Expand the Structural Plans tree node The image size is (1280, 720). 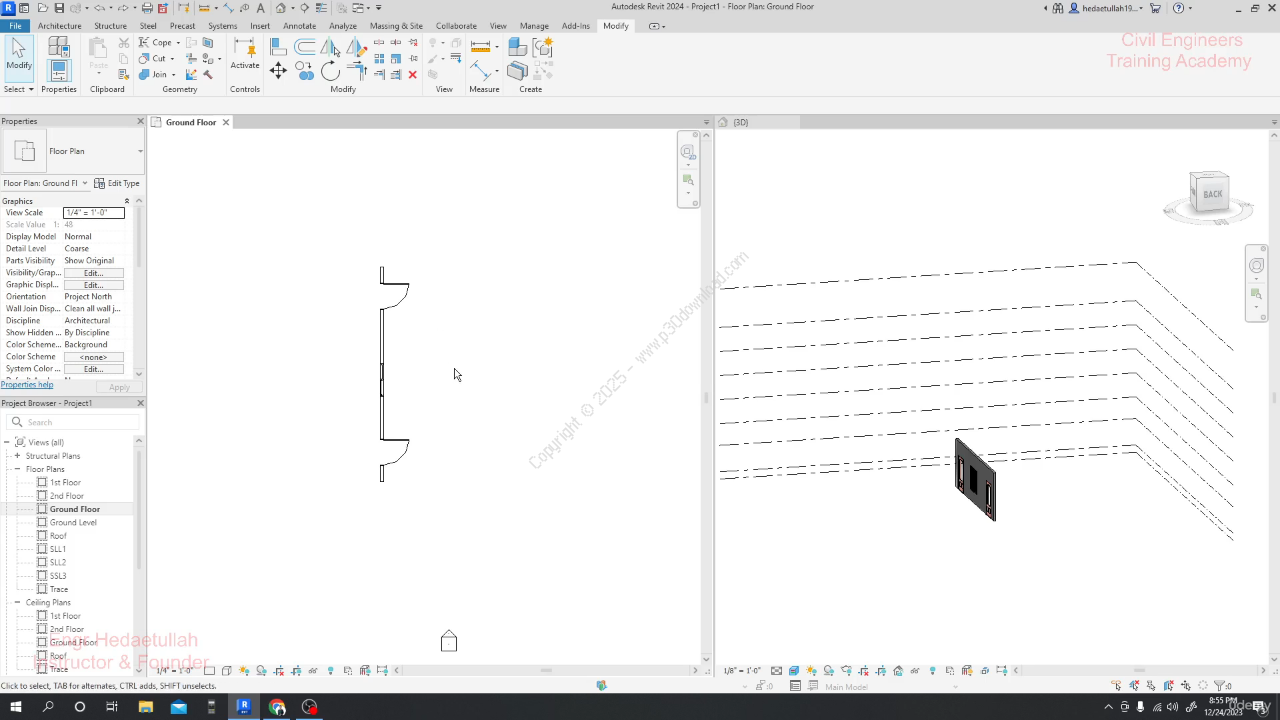pyautogui.click(x=17, y=456)
